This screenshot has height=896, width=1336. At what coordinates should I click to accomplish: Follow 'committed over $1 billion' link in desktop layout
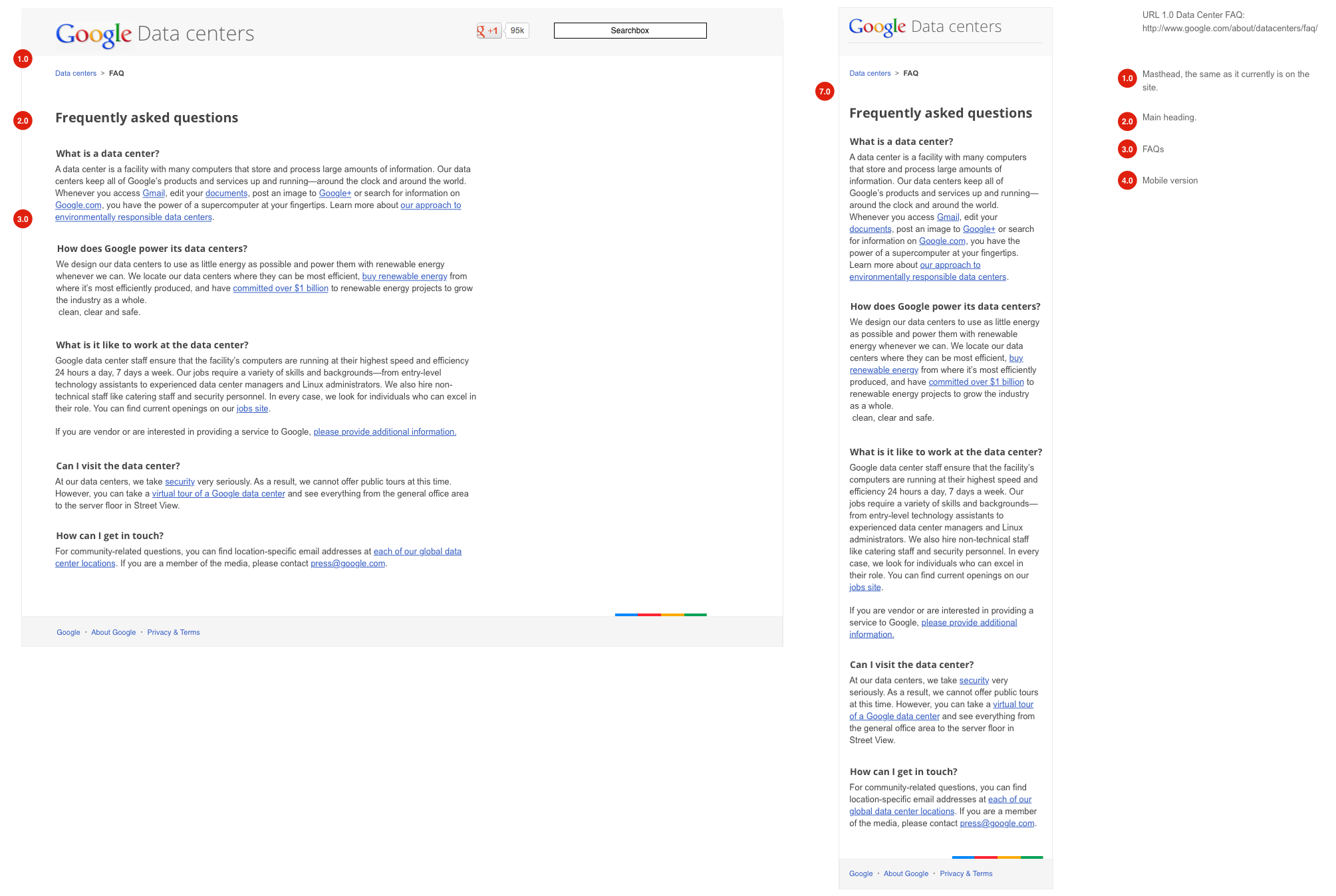click(280, 288)
